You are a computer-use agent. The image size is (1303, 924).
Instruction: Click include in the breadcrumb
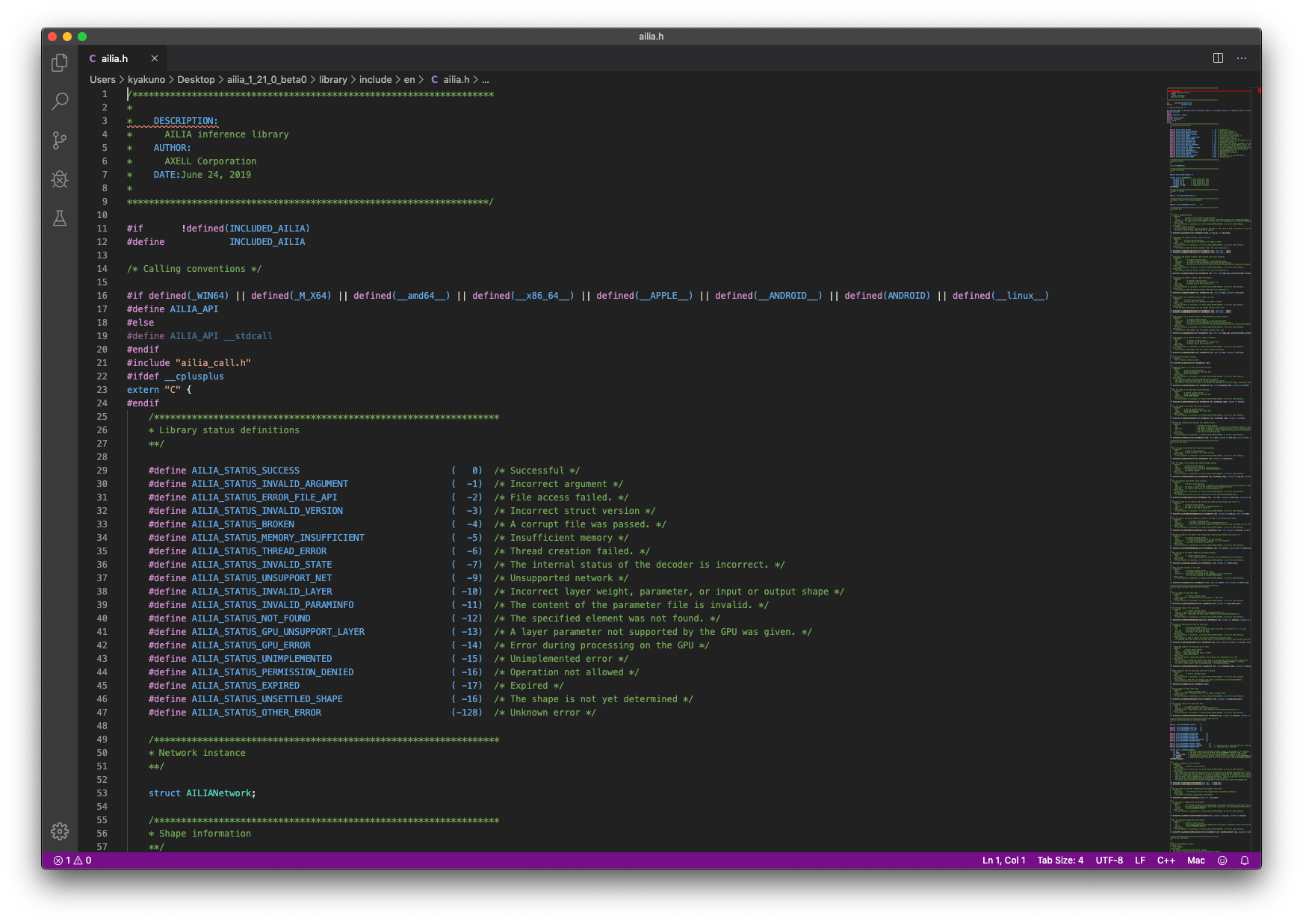[376, 79]
